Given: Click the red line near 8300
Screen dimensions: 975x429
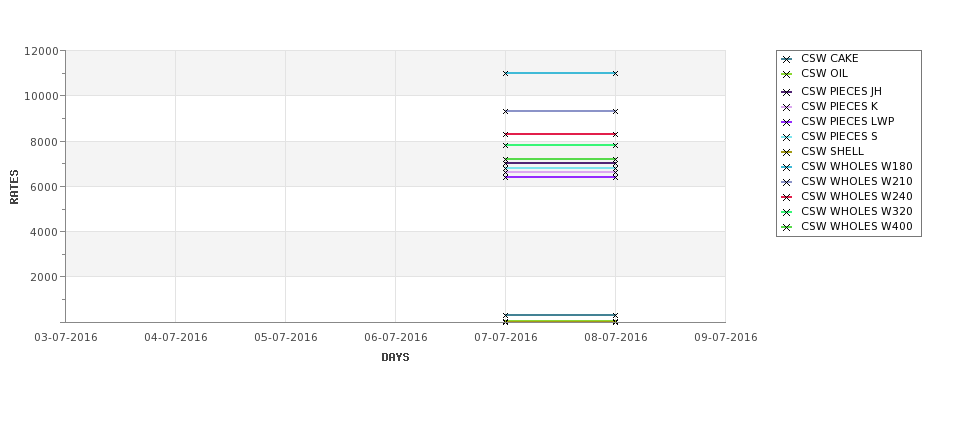Looking at the screenshot, I should [x=560, y=134].
